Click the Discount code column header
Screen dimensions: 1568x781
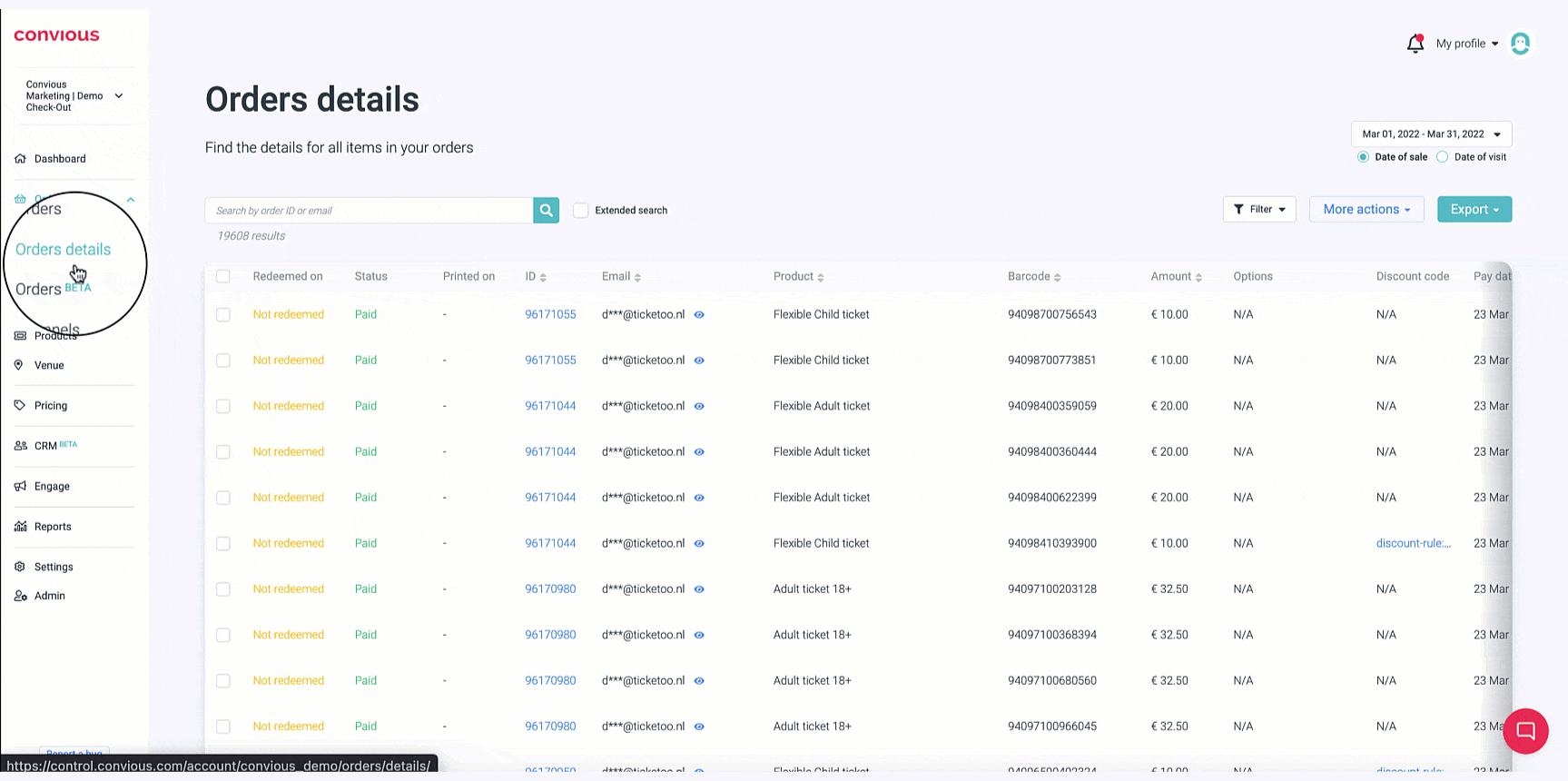pyautogui.click(x=1413, y=277)
